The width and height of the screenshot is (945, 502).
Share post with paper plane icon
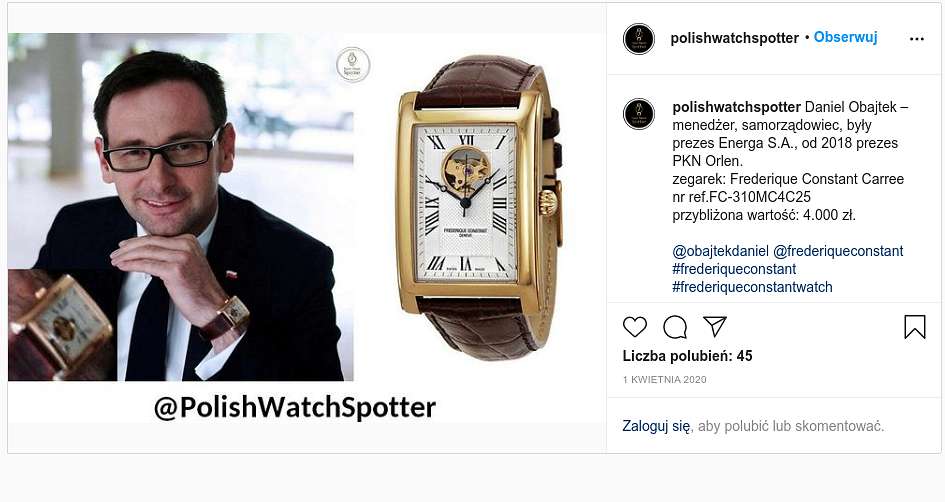715,327
